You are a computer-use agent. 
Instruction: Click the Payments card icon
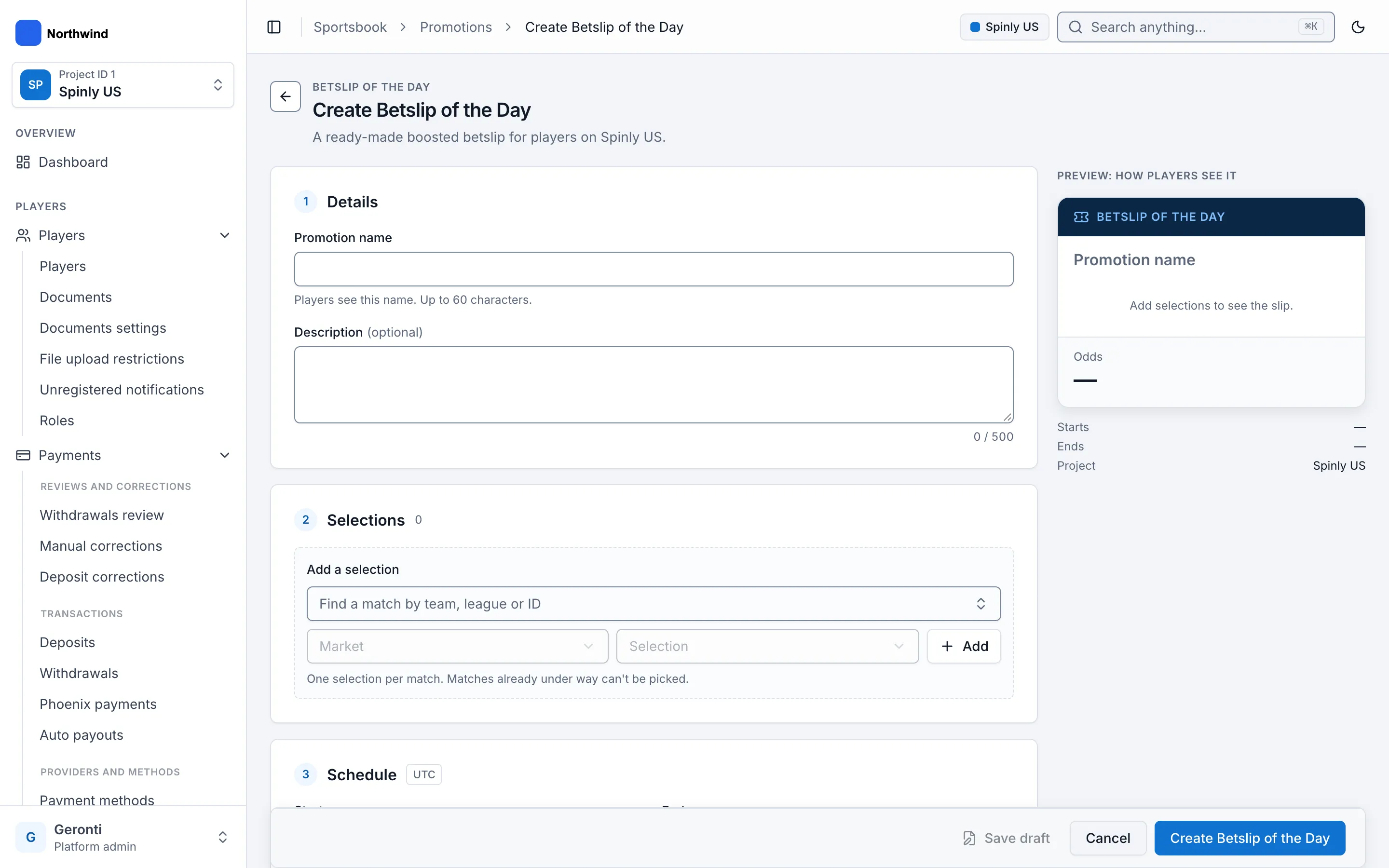point(23,455)
